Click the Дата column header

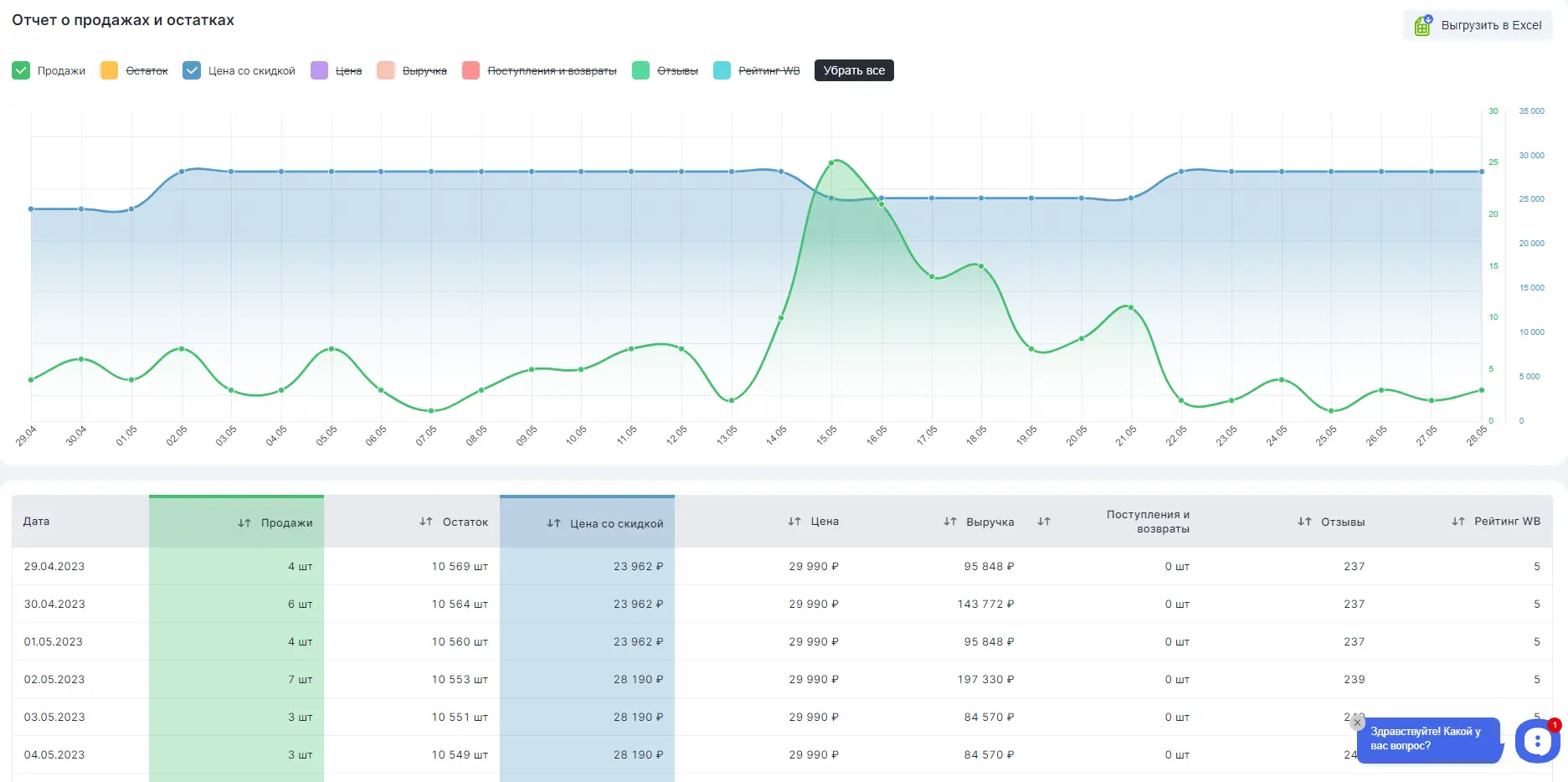point(37,521)
